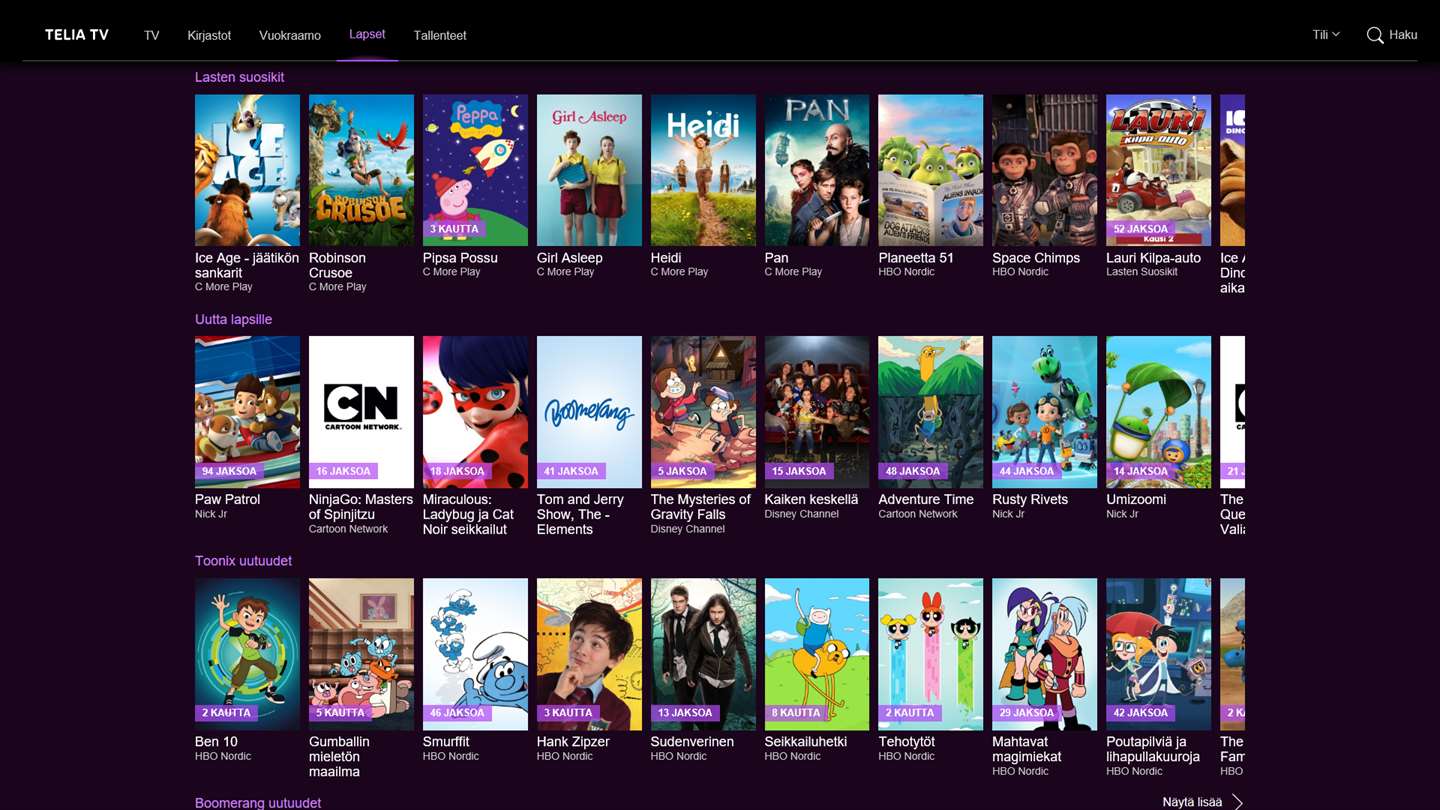The width and height of the screenshot is (1440, 810).
Task: Select the Space Chimps poster
Action: tap(1045, 170)
